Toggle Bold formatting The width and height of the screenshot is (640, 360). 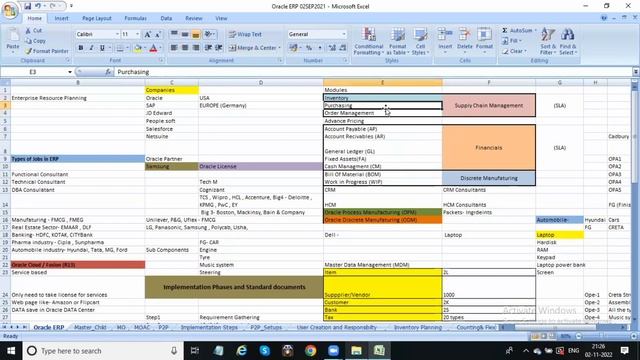pyautogui.click(x=81, y=48)
